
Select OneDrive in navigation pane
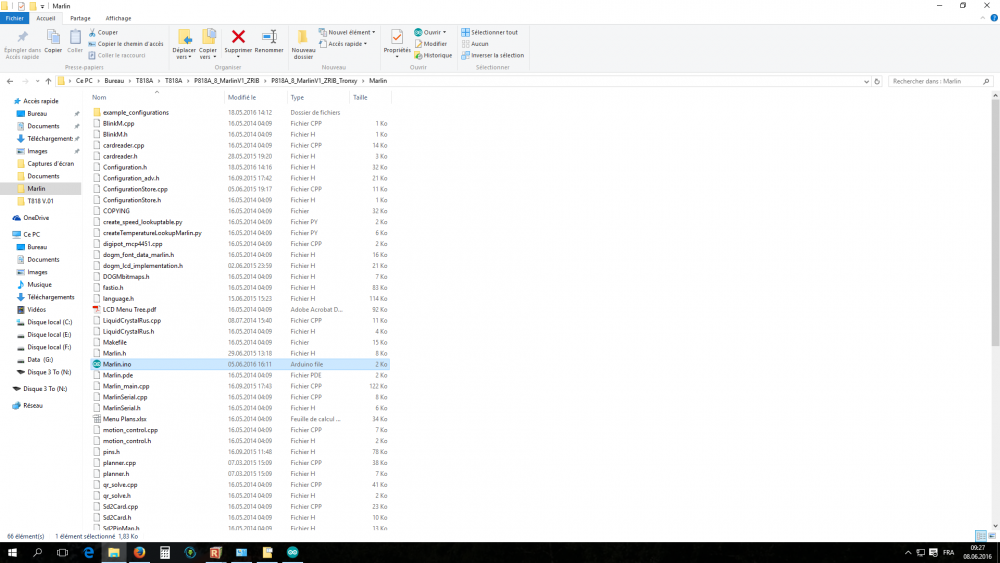36,218
